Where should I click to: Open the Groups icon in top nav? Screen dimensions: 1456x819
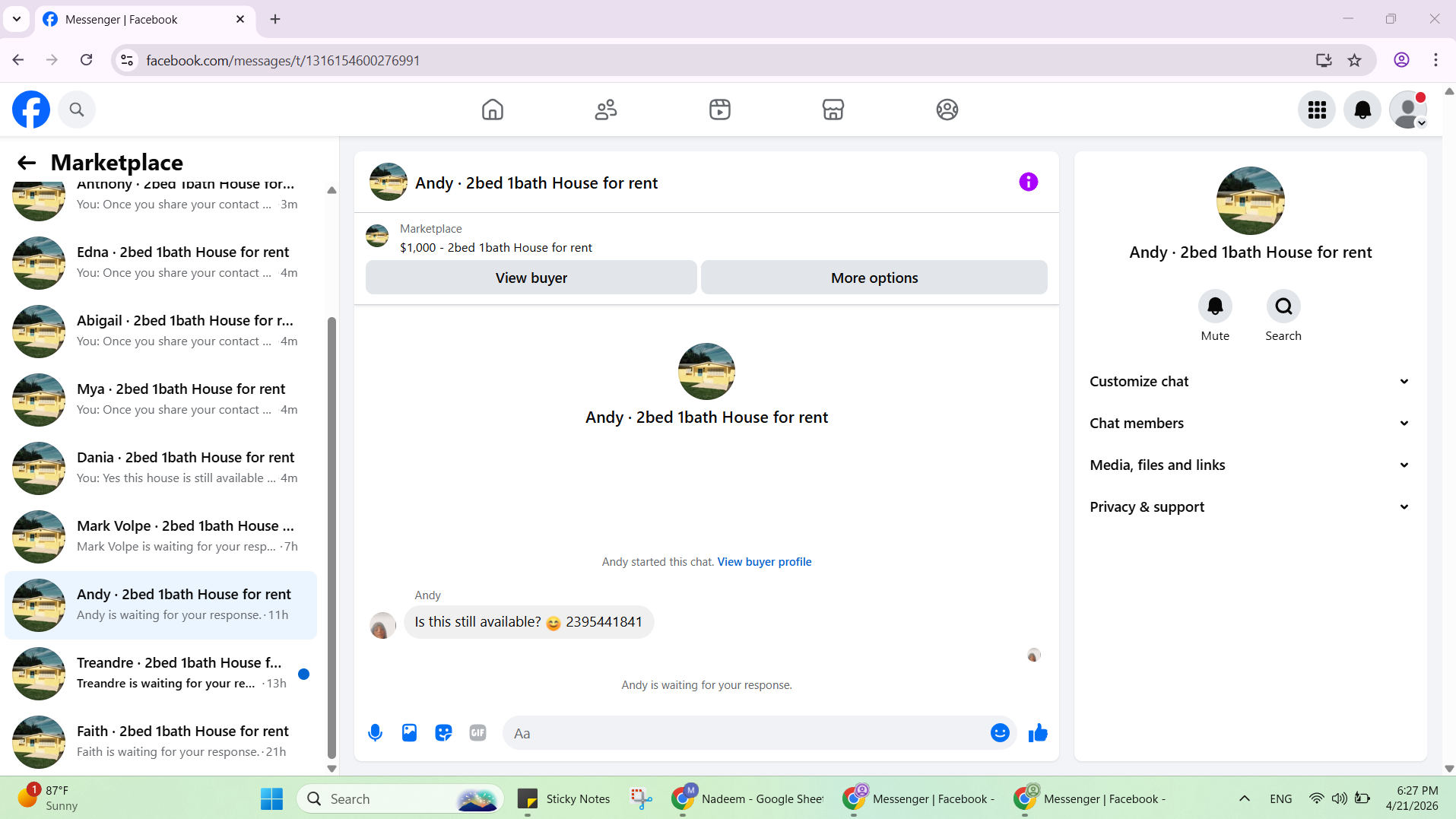(x=947, y=110)
